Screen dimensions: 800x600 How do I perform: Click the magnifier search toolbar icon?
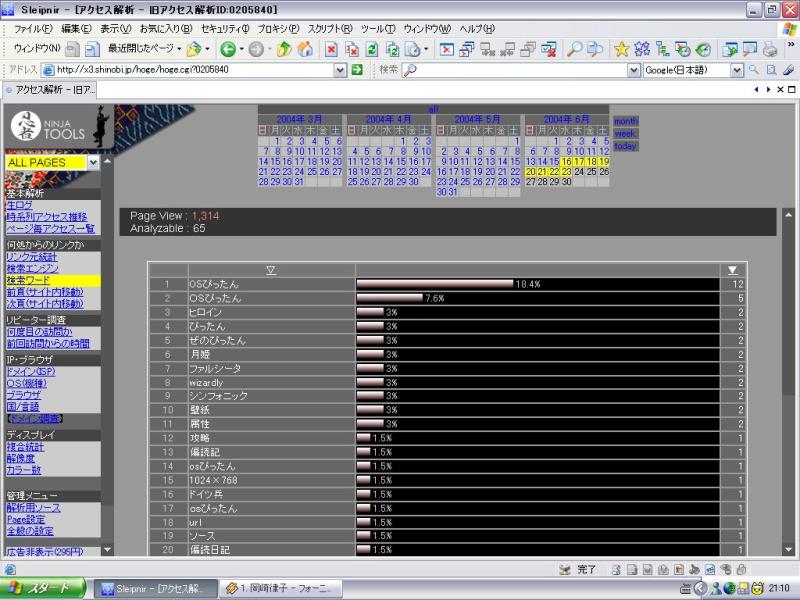pos(574,49)
